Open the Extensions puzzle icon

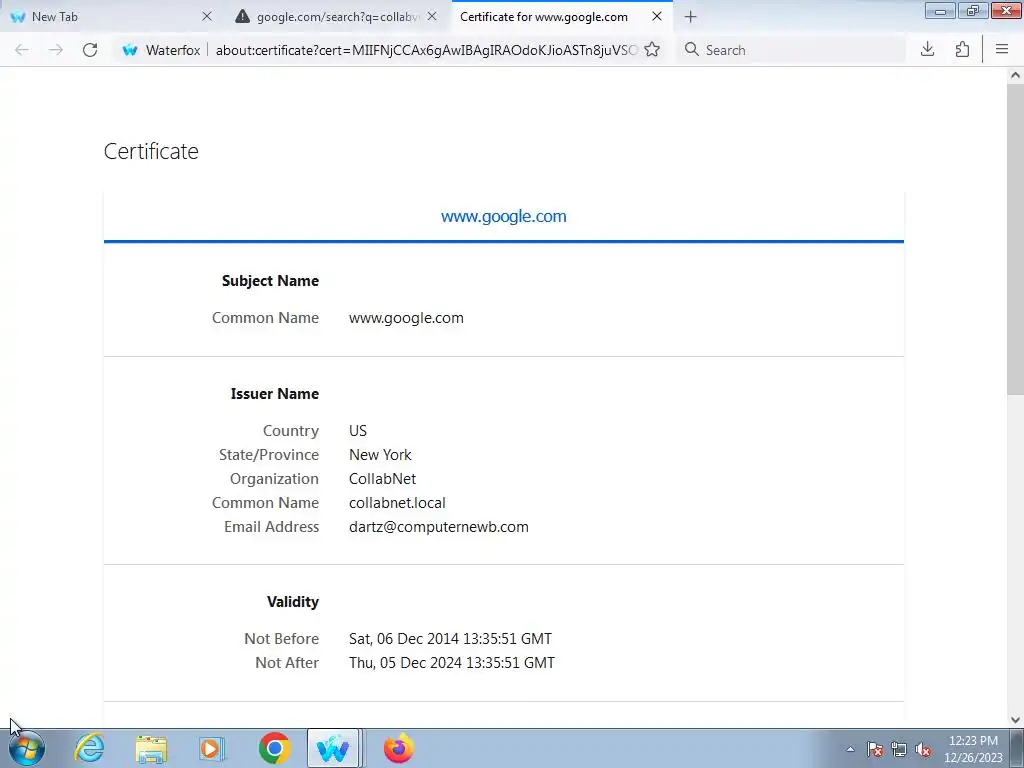pos(962,50)
